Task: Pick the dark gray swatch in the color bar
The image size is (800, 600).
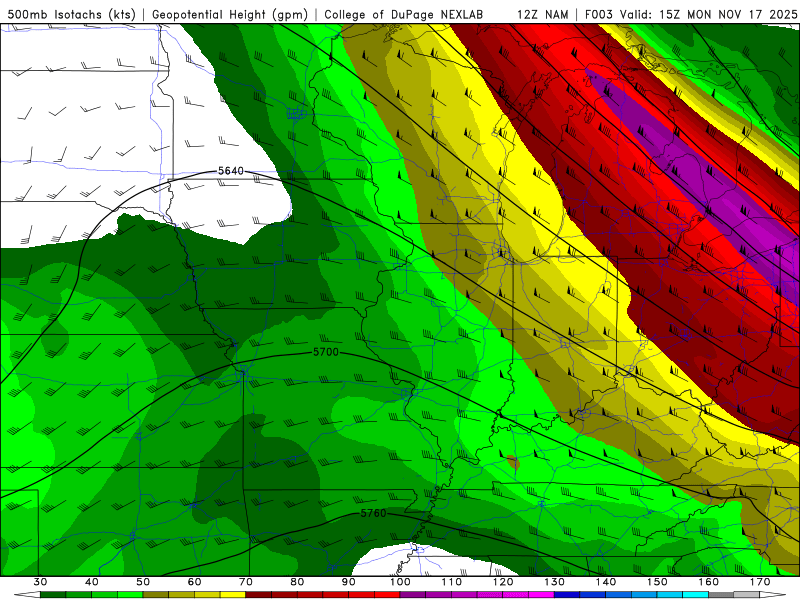Action: (721, 595)
